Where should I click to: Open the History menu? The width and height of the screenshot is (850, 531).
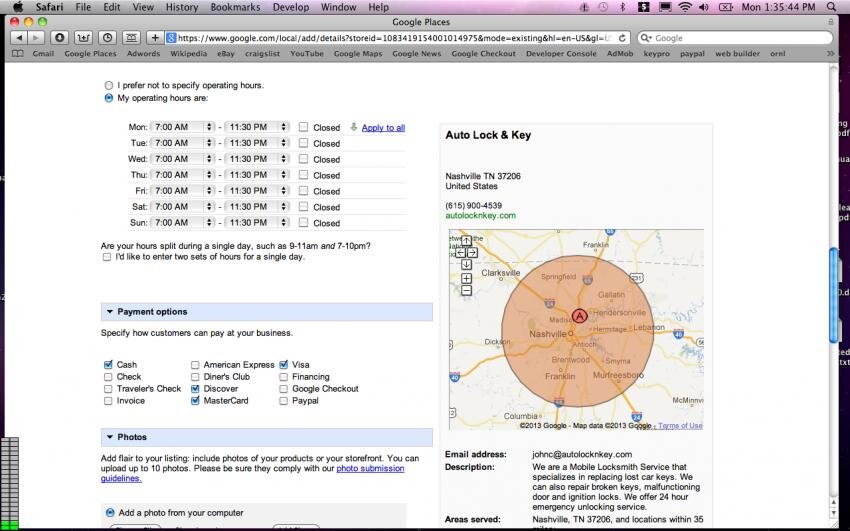(182, 7)
